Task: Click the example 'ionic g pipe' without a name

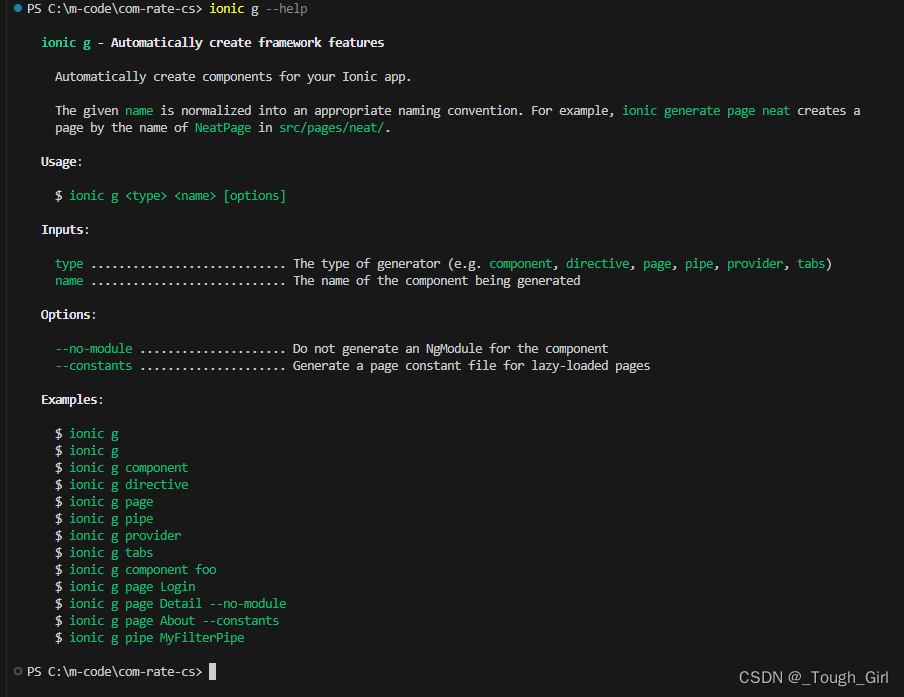Action: click(x=111, y=519)
